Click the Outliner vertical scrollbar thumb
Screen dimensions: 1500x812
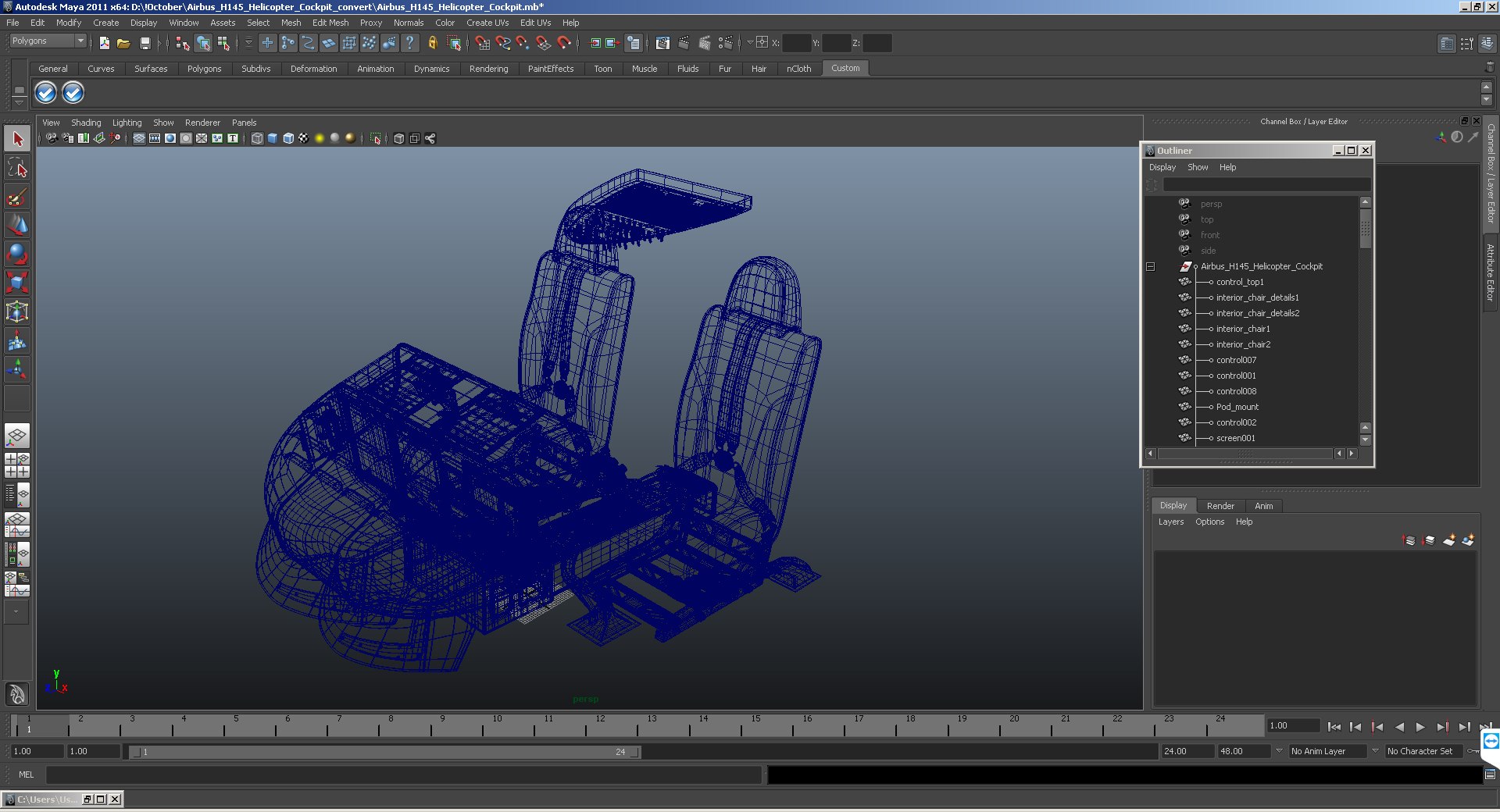pyautogui.click(x=1365, y=229)
